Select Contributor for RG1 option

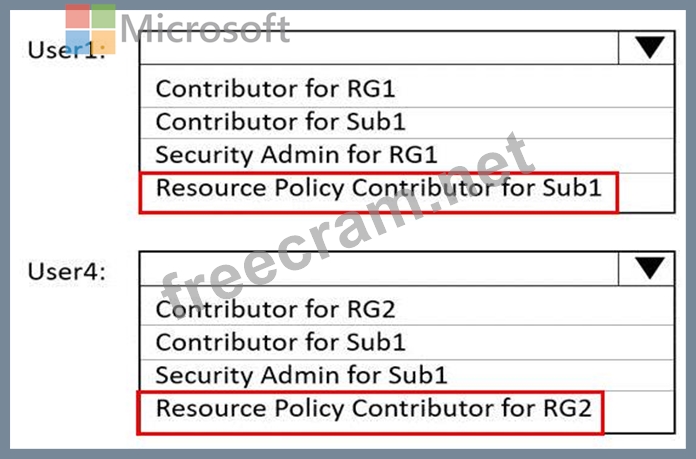275,89
